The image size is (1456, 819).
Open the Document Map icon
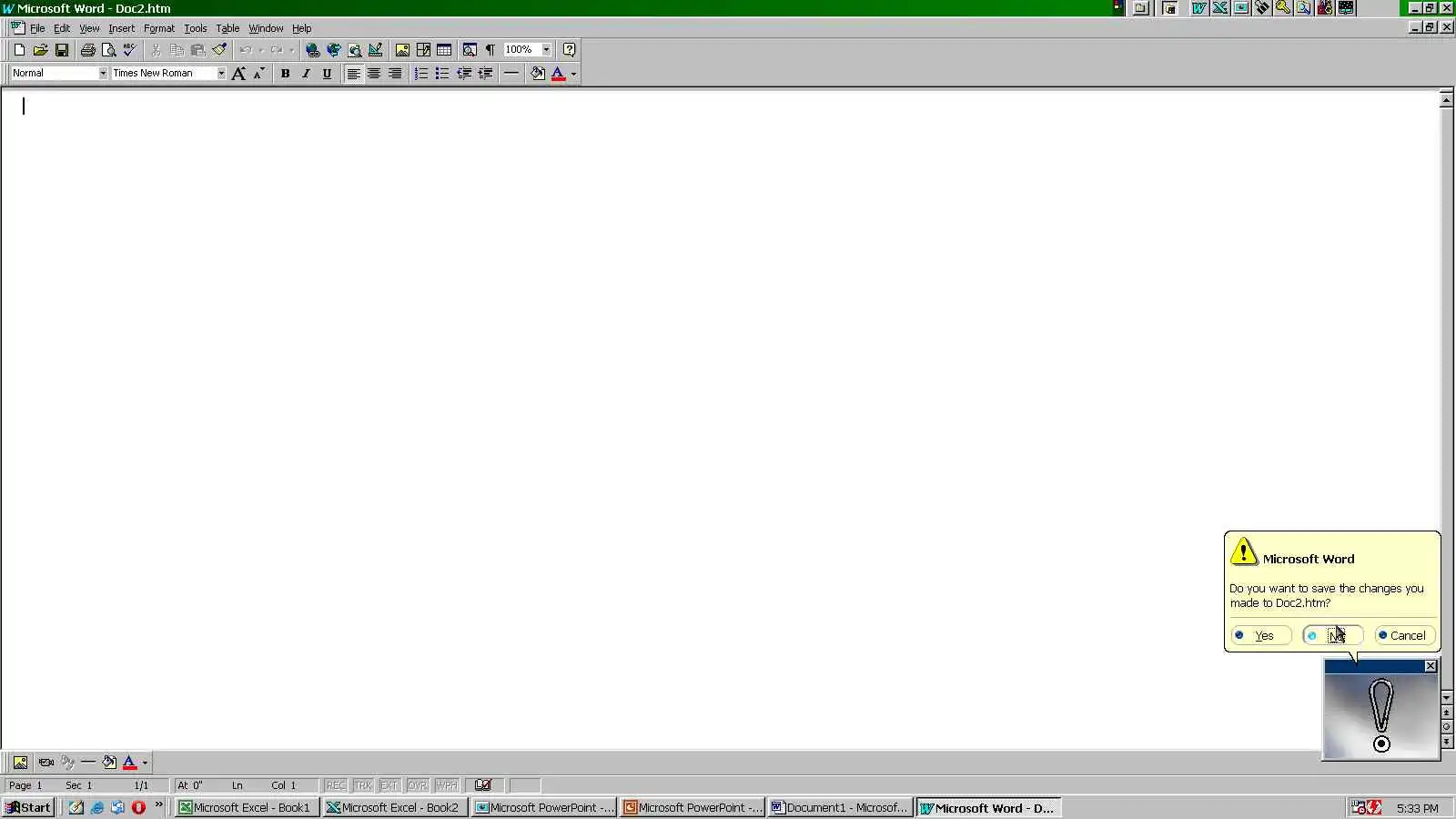coord(470,50)
